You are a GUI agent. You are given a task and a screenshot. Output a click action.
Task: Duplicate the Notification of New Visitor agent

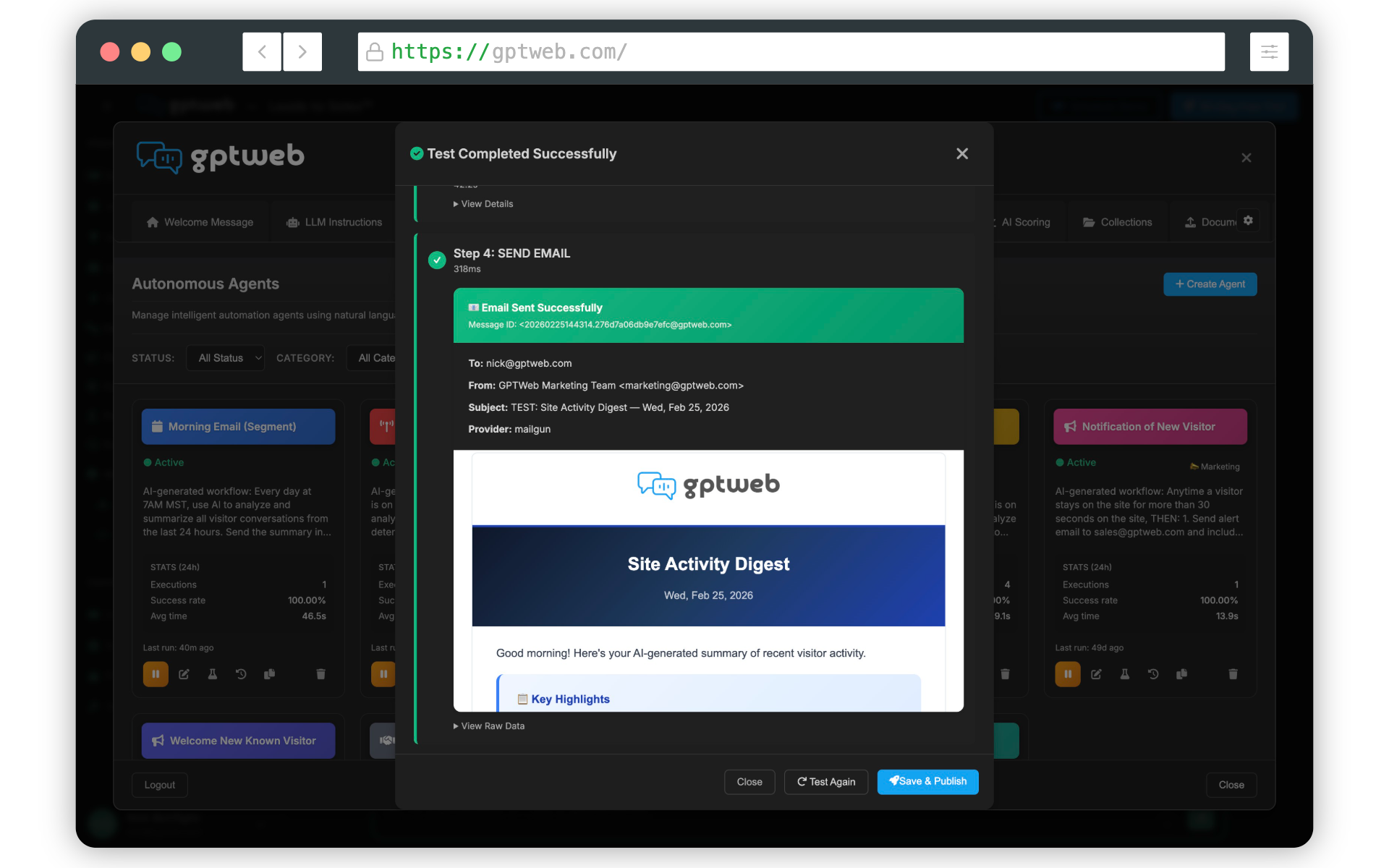tap(1181, 674)
